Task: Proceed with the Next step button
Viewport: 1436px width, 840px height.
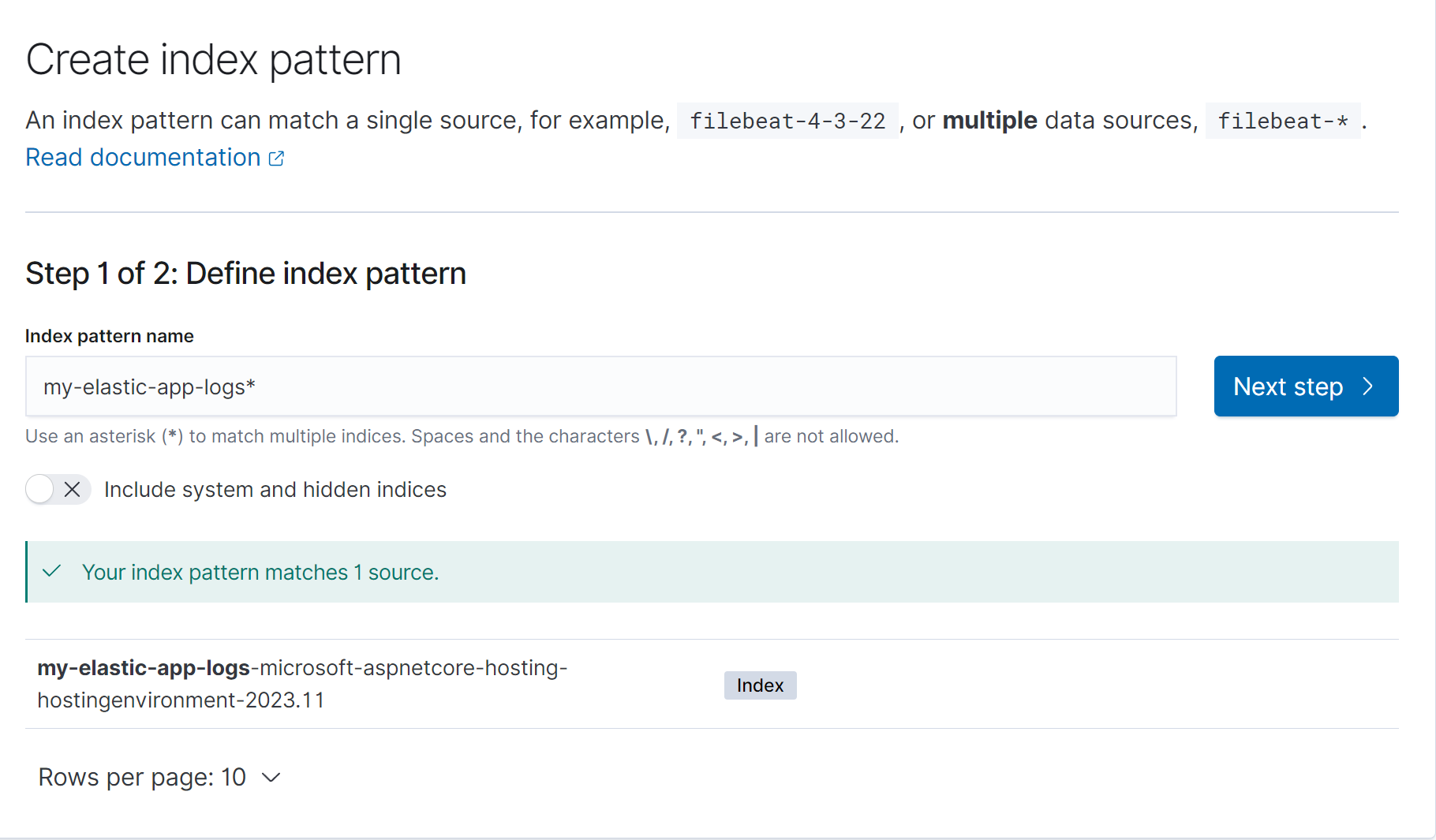Action: (x=1305, y=386)
